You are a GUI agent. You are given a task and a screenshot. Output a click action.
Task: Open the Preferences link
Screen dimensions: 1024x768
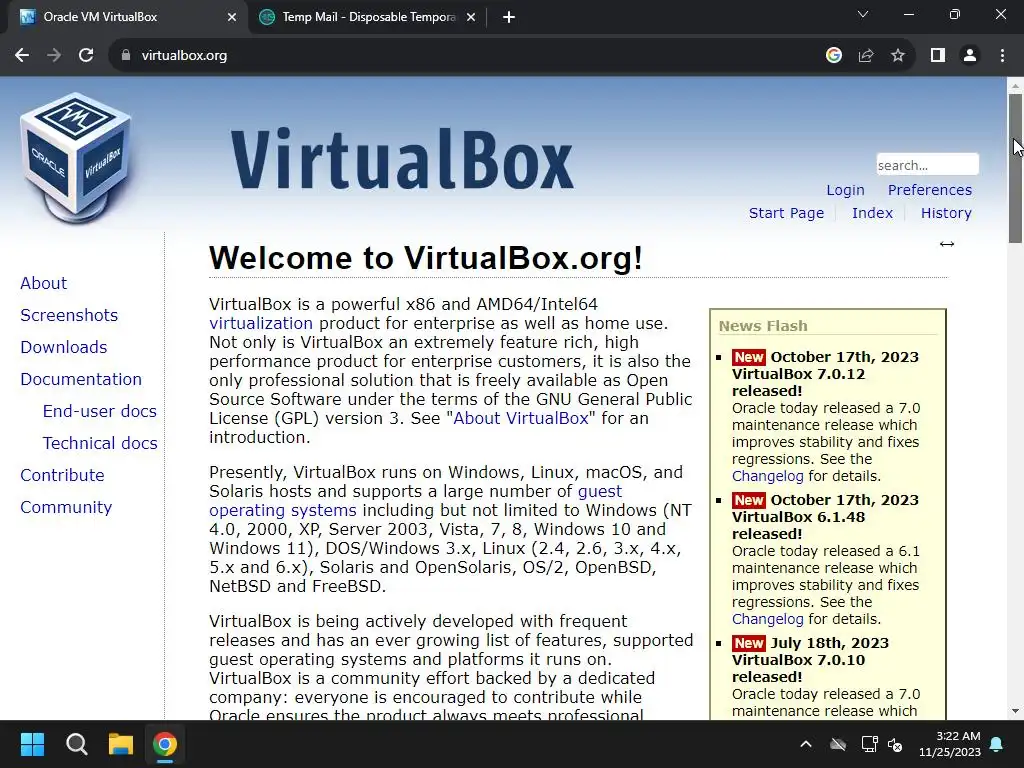(x=929, y=190)
